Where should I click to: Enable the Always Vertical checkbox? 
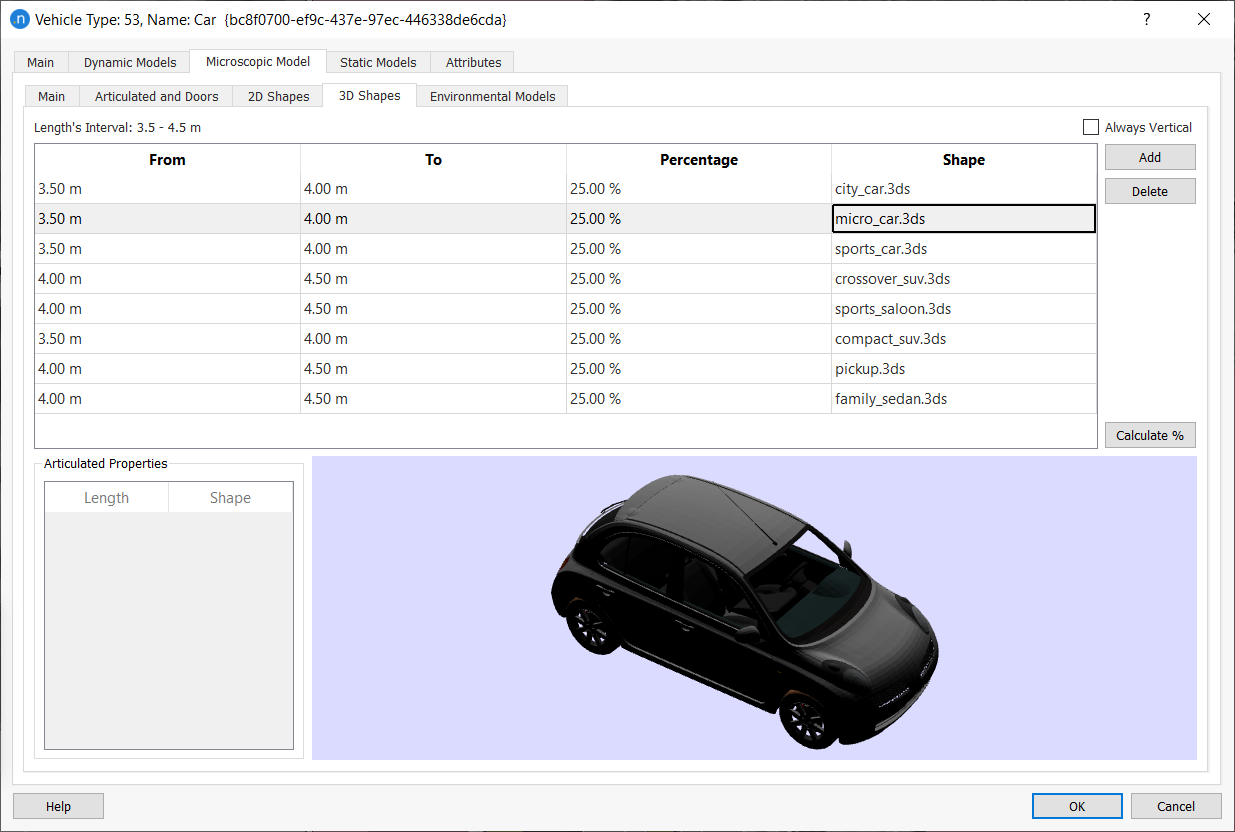[1091, 127]
